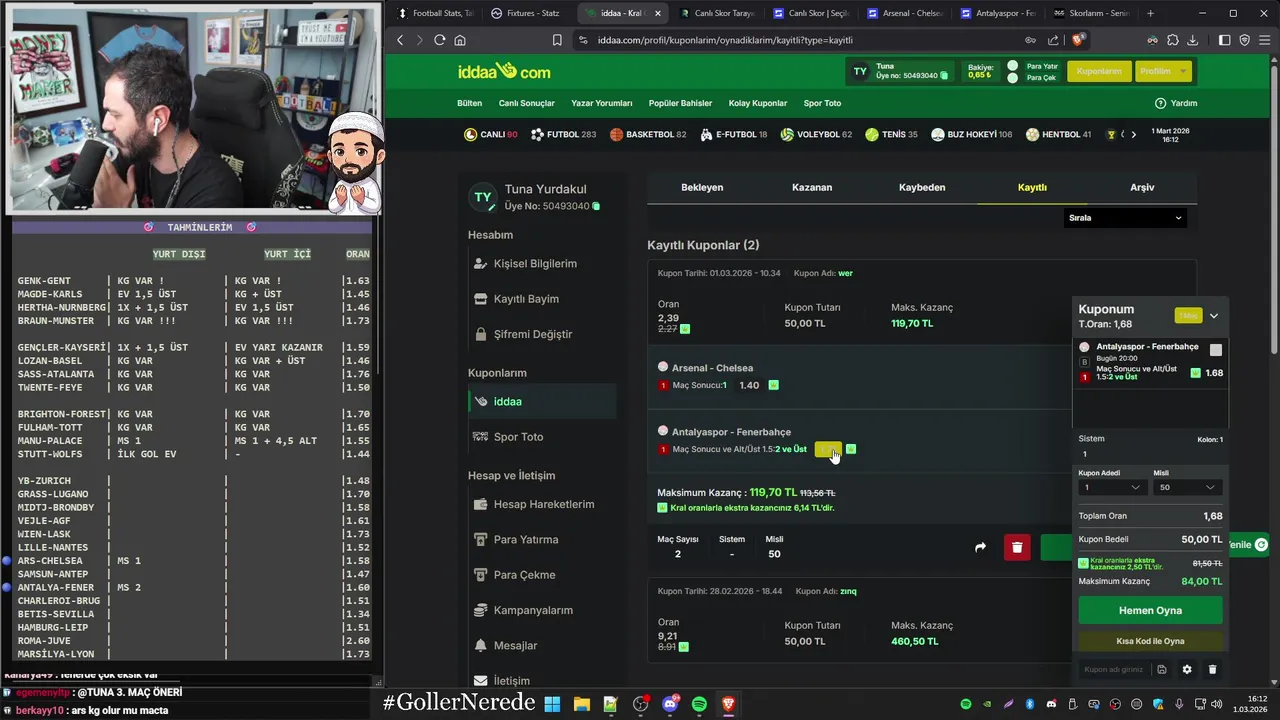1280x720 pixels.
Task: Click the browser address bar URL
Action: click(725, 40)
